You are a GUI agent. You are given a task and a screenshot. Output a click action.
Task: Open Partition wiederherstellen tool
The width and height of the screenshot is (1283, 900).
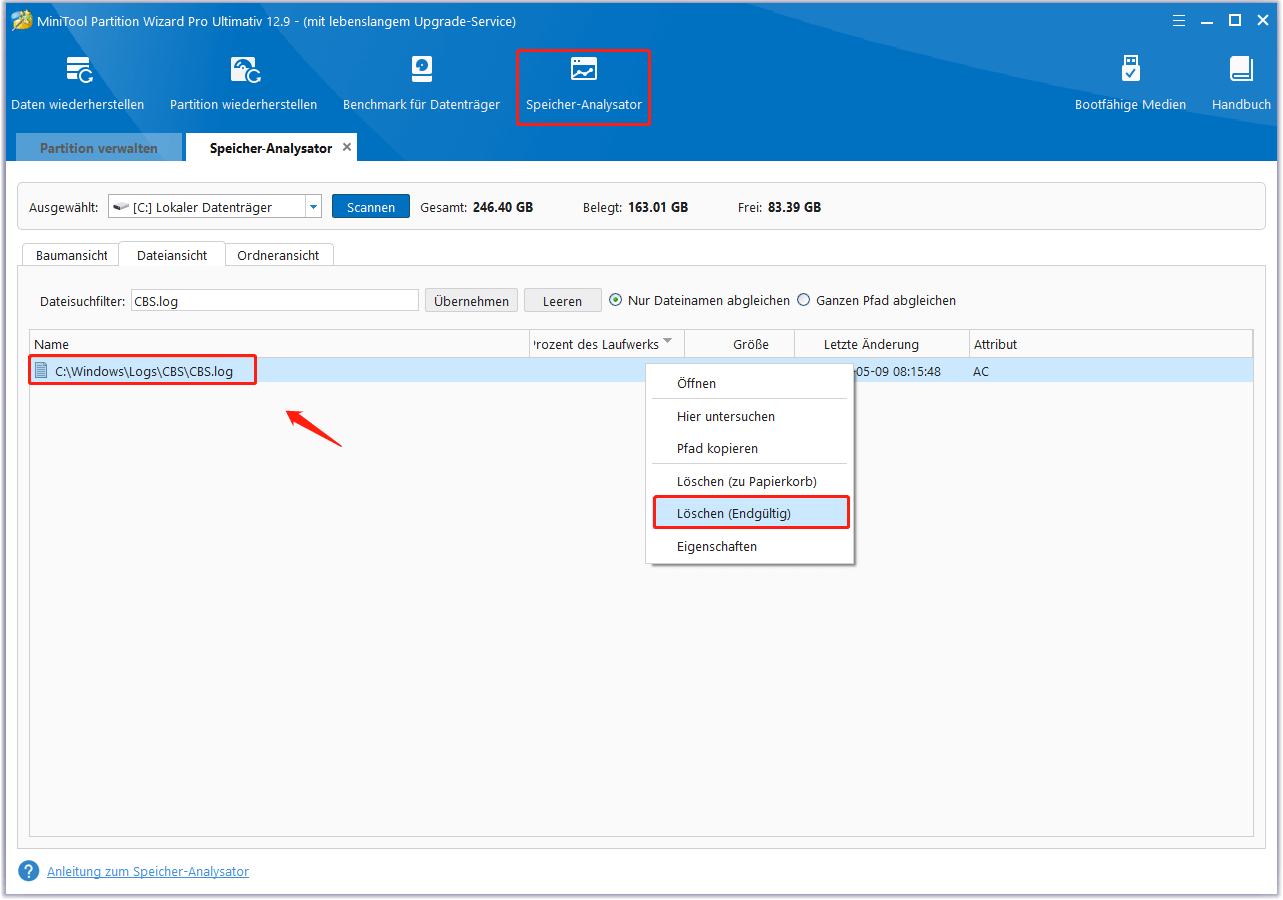pyautogui.click(x=244, y=84)
